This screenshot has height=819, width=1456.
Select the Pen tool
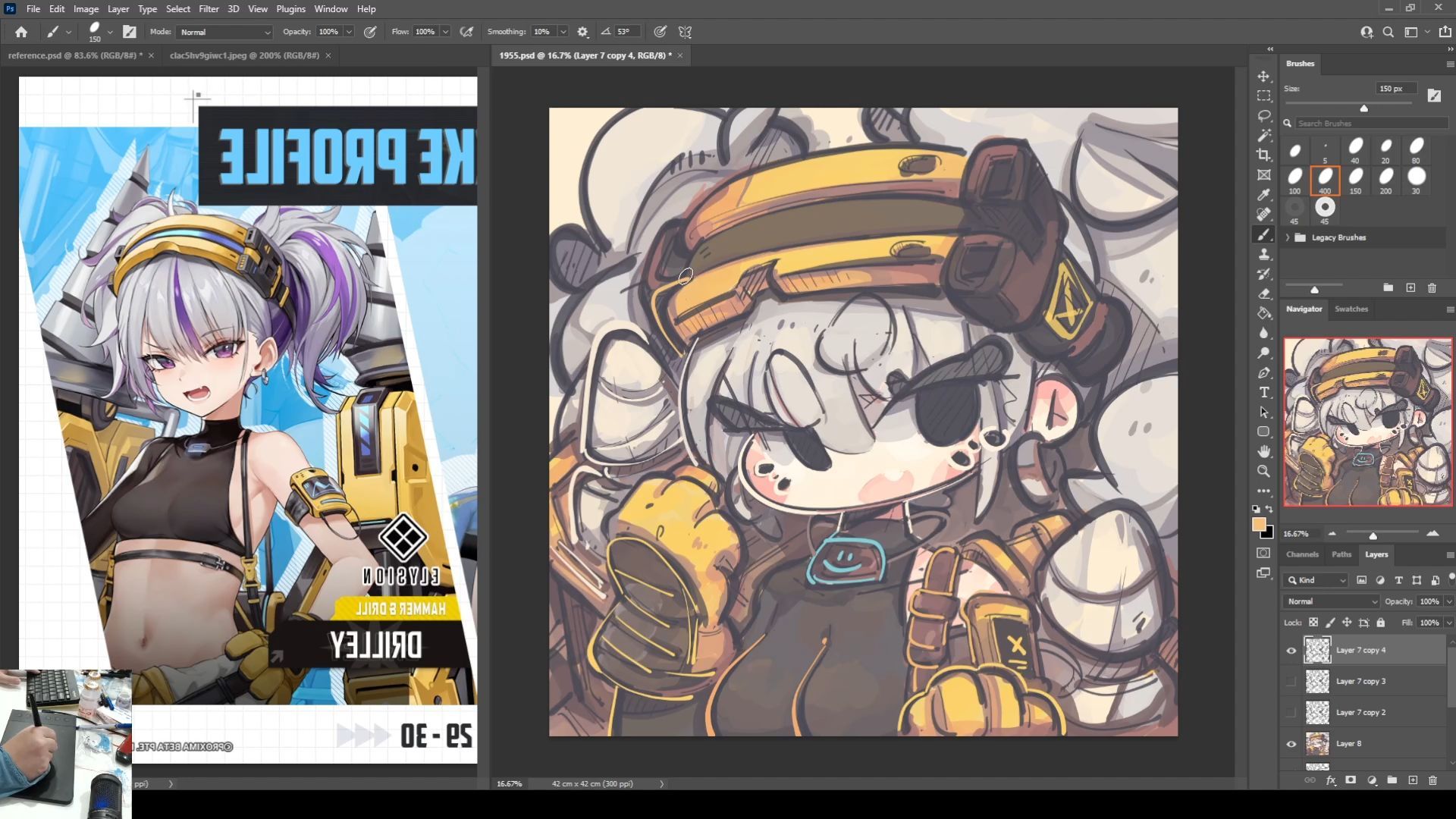point(1263,373)
